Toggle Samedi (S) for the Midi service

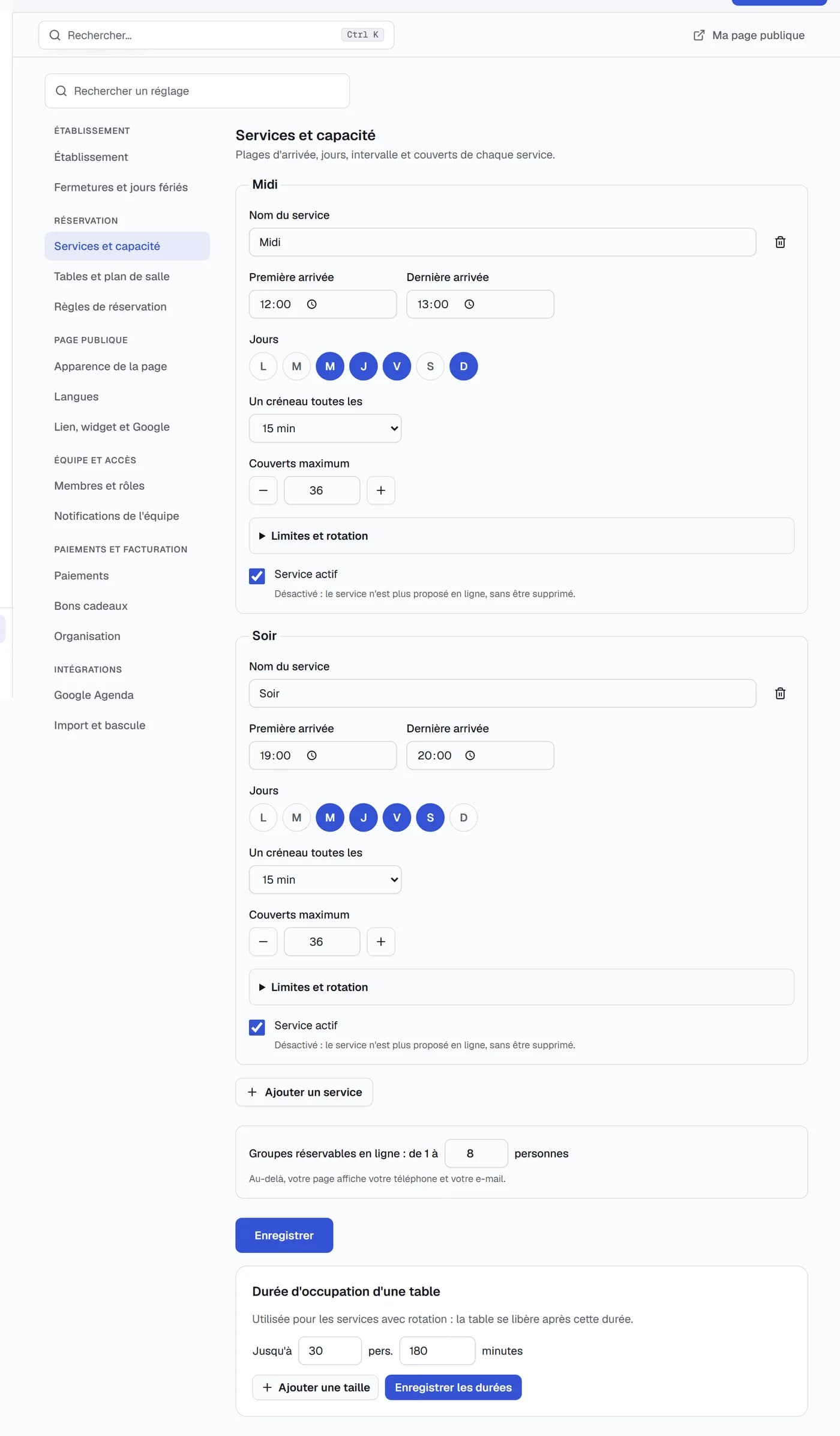[x=430, y=366]
